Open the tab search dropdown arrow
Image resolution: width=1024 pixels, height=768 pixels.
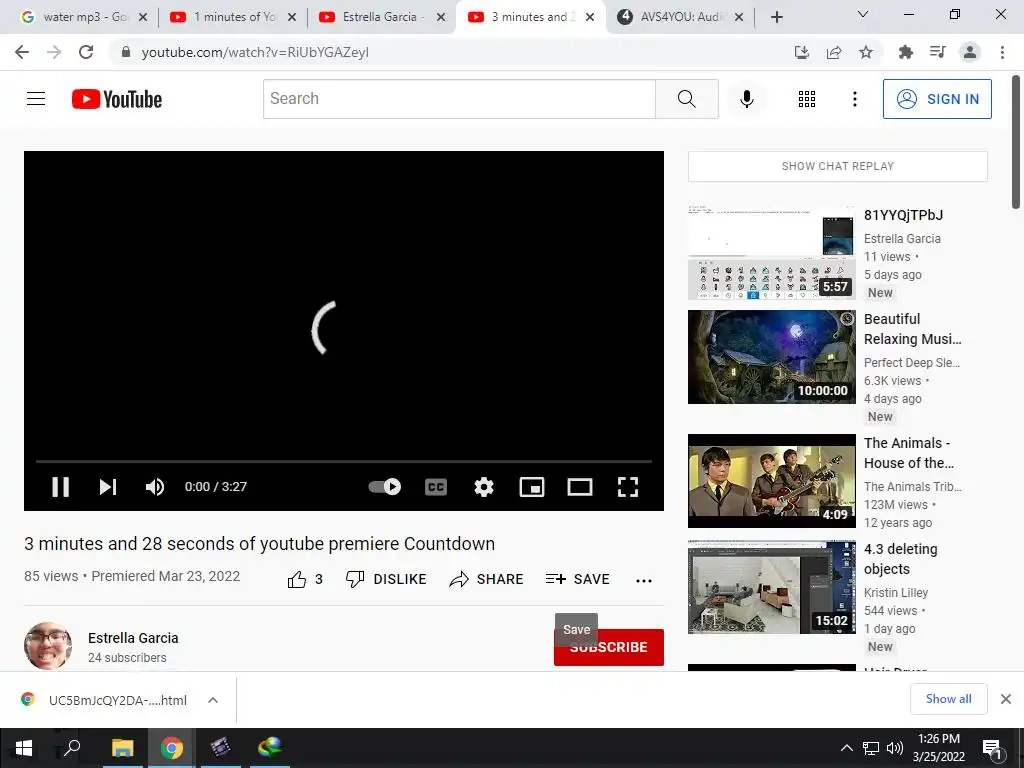[x=863, y=14]
